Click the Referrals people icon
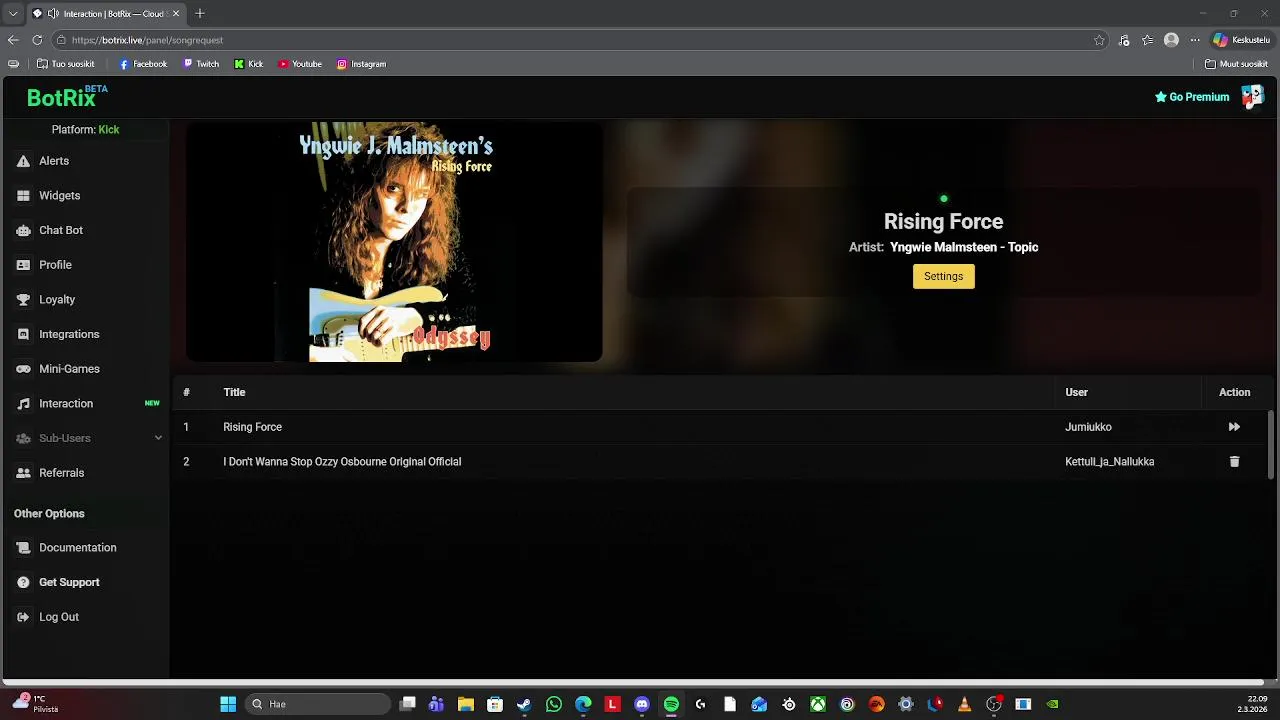This screenshot has width=1280, height=720. click(23, 473)
